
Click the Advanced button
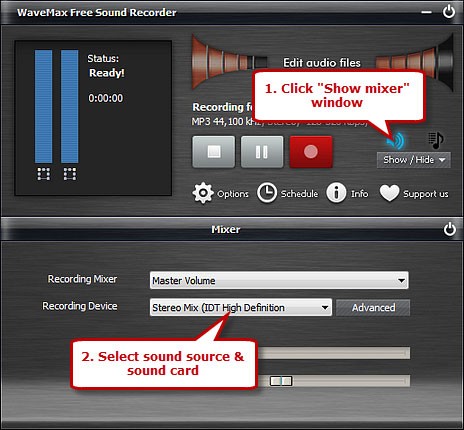(x=373, y=308)
